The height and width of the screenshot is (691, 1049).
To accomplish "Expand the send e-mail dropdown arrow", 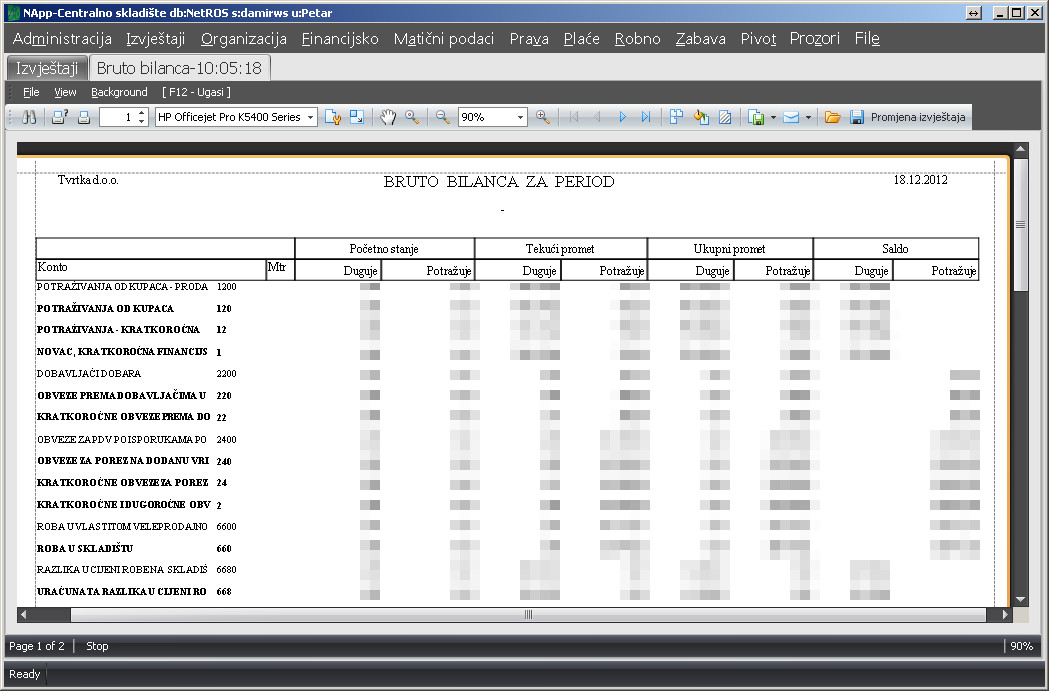I will (807, 117).
